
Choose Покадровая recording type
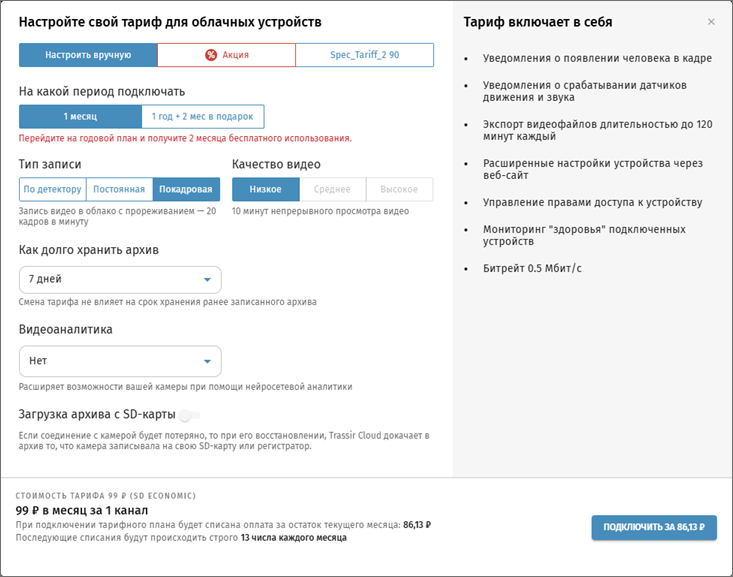(184, 189)
